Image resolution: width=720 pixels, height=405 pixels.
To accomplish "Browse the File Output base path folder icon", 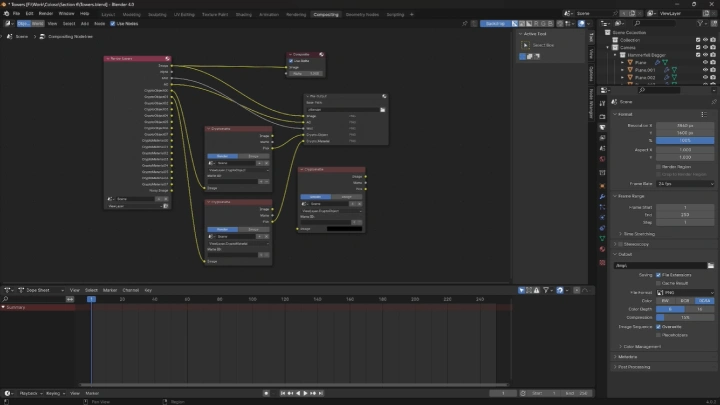I will (x=382, y=110).
